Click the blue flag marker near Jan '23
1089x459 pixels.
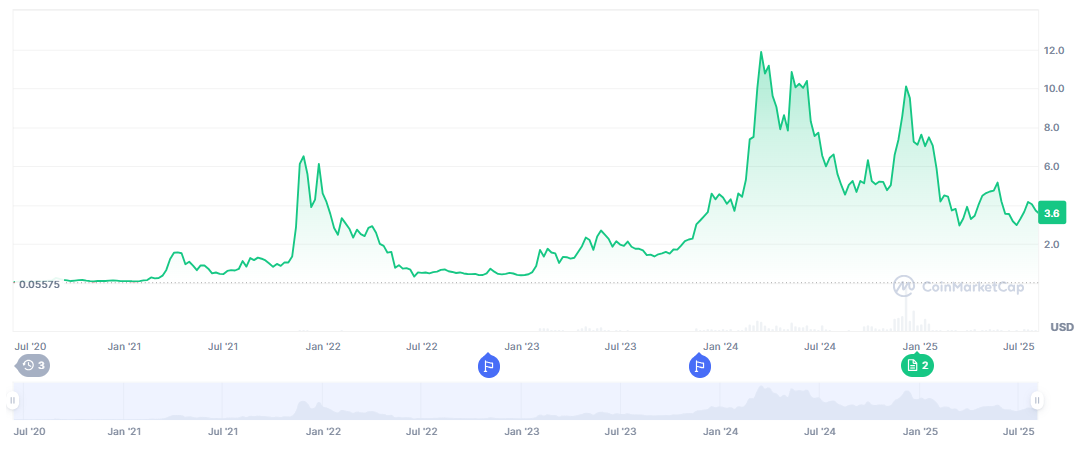tap(488, 366)
